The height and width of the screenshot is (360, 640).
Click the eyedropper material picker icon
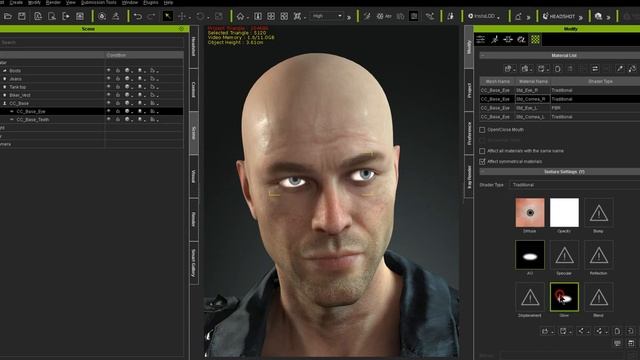point(620,69)
